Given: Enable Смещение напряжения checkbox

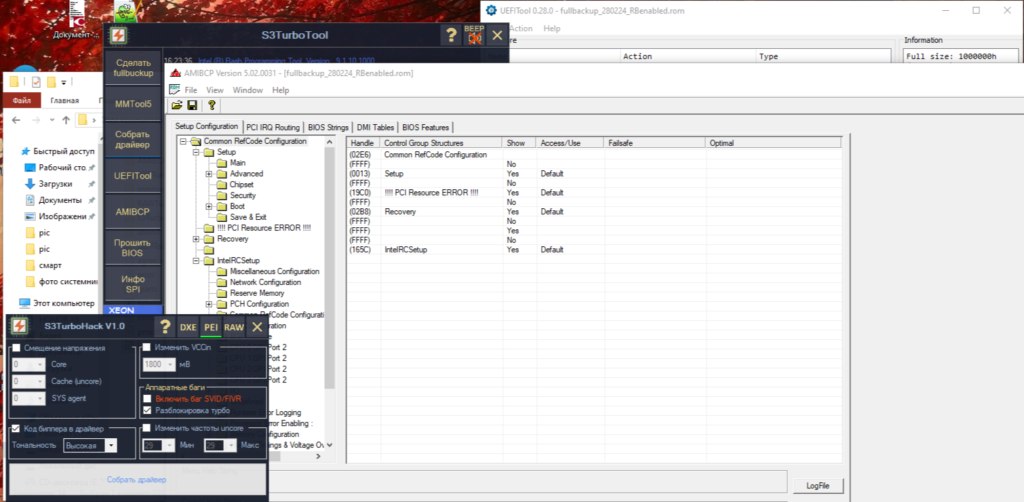Looking at the screenshot, I should click(17, 348).
